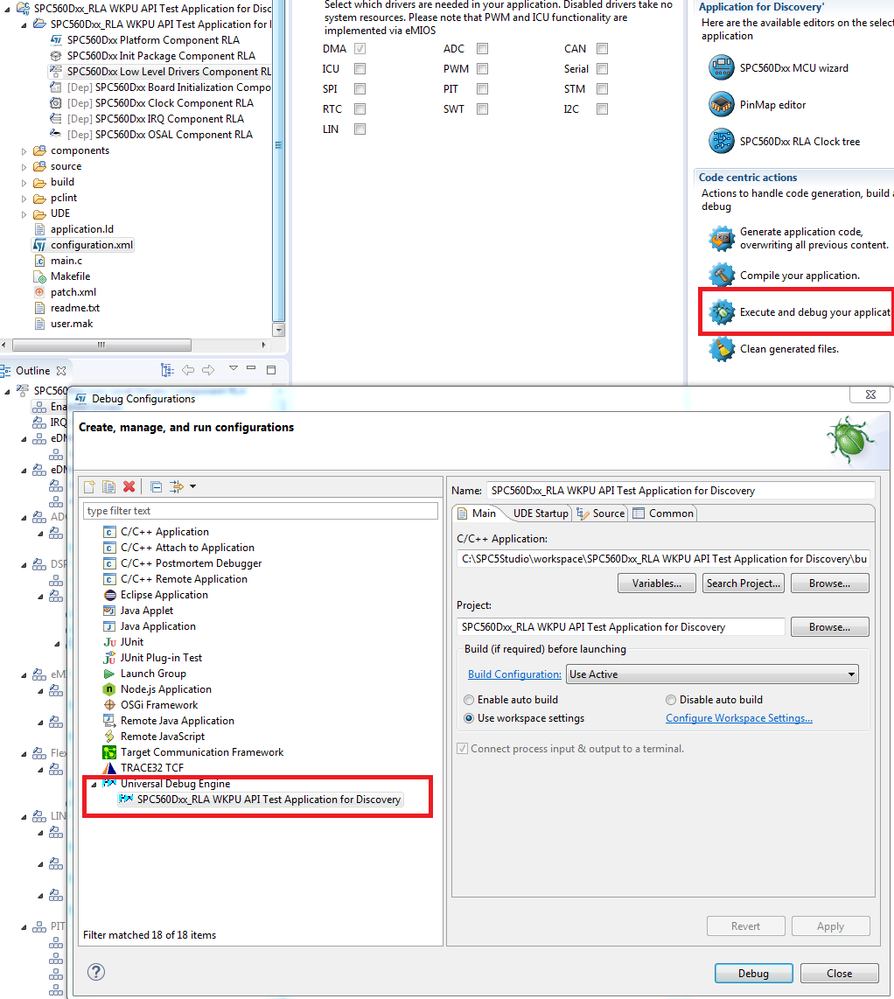Compile your application
Screen dimensions: 894x999
pos(784,275)
